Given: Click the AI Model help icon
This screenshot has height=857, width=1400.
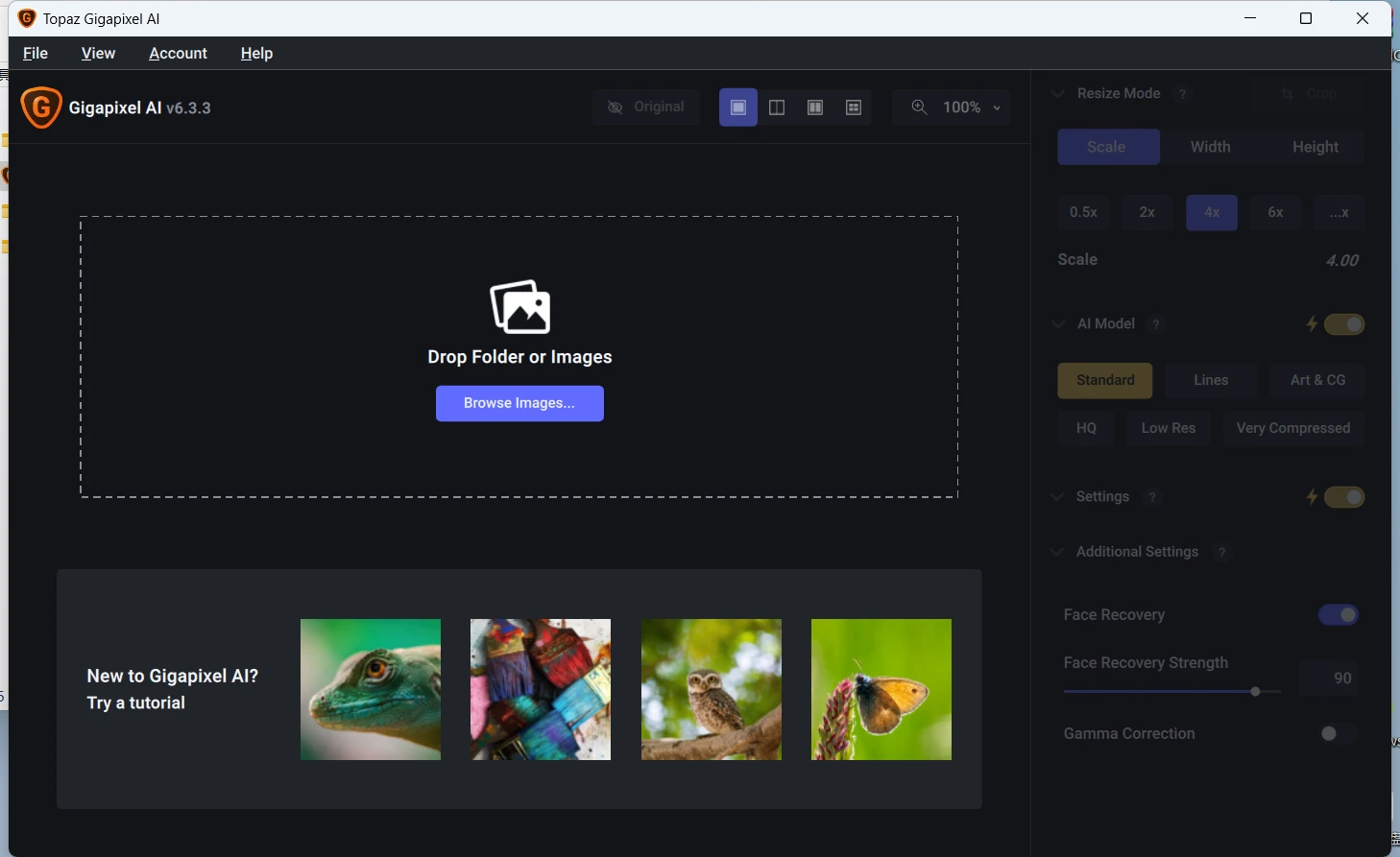Looking at the screenshot, I should coord(1156,324).
